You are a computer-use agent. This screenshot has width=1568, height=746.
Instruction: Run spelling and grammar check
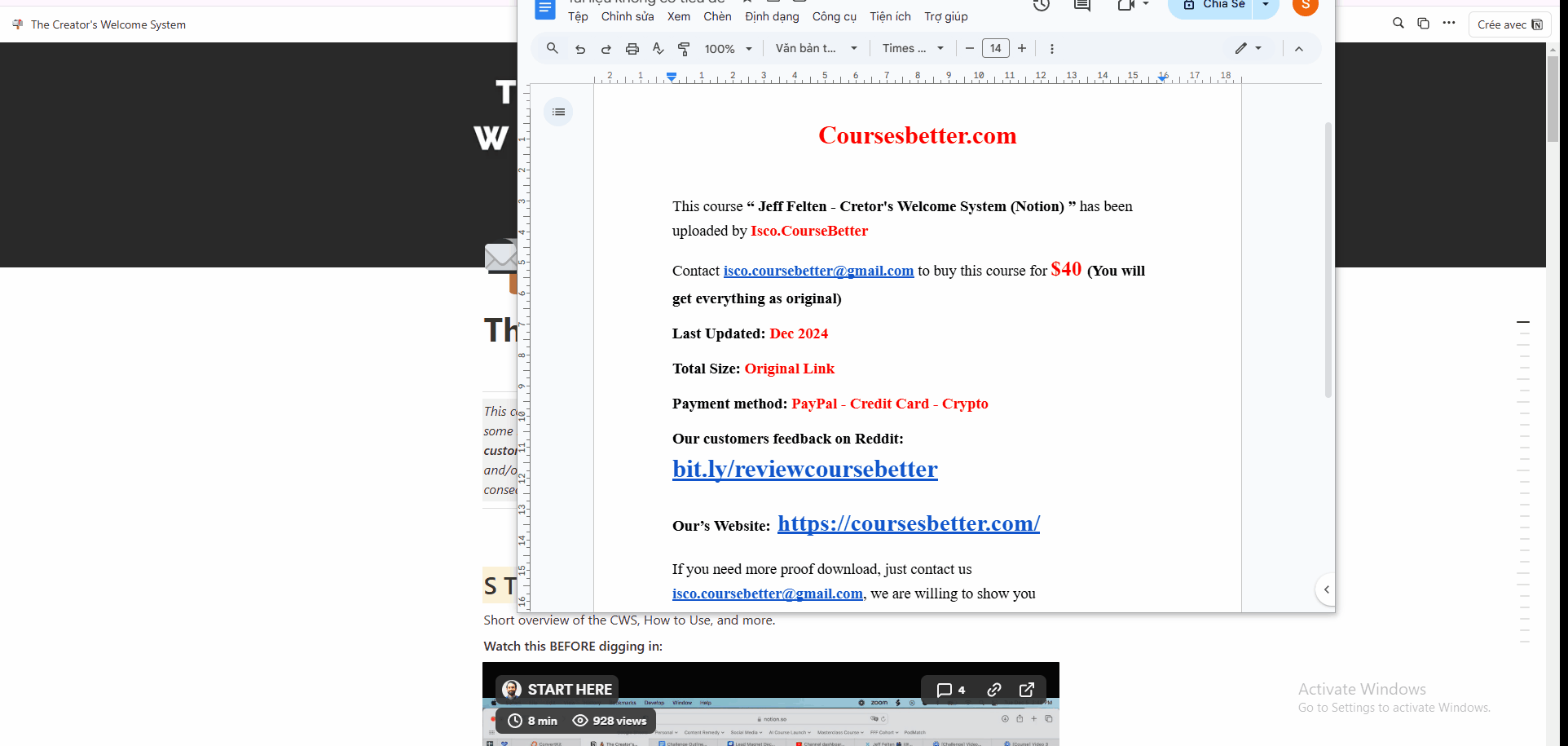(x=658, y=49)
